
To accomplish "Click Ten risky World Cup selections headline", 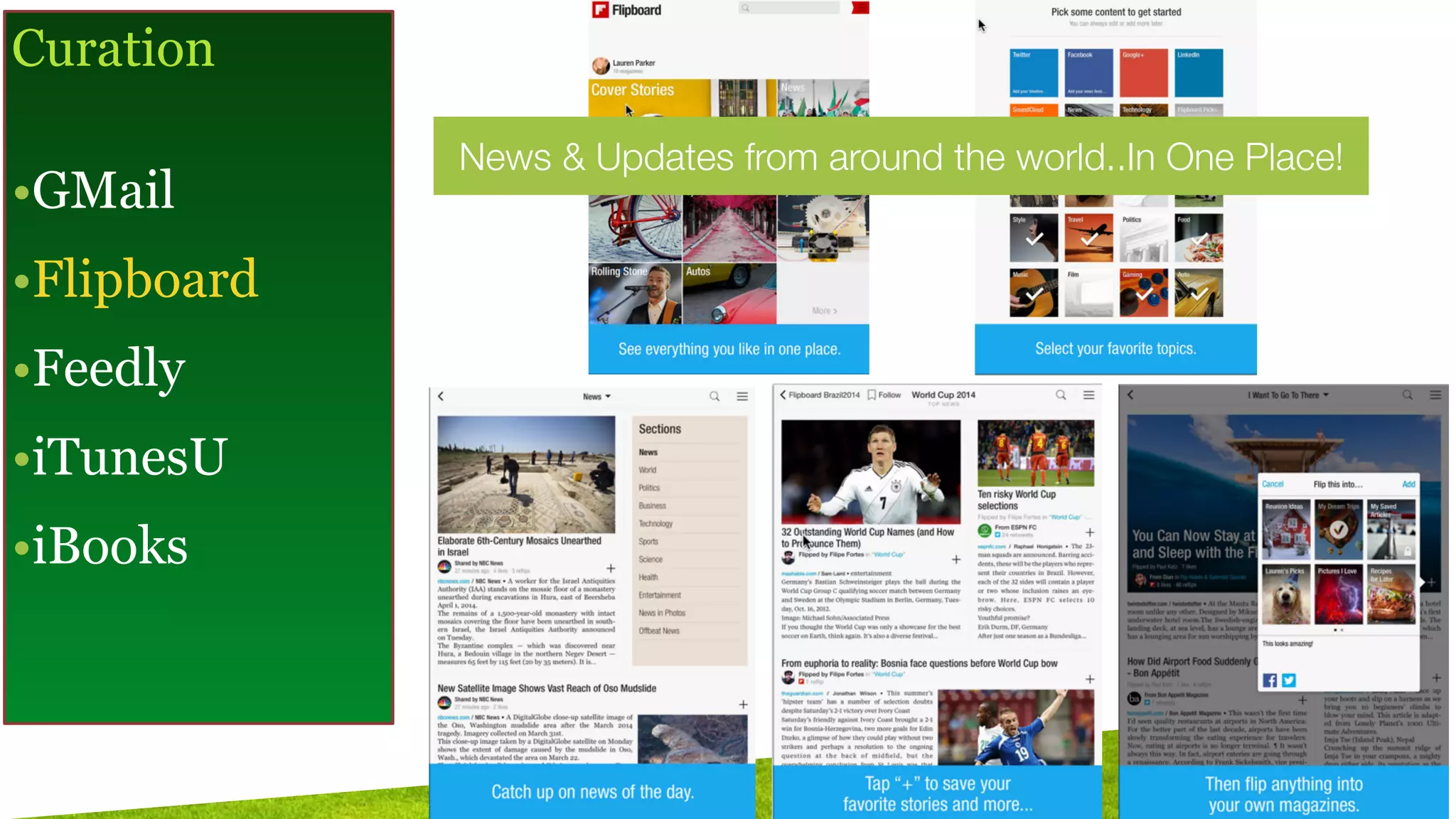I will click(1017, 500).
